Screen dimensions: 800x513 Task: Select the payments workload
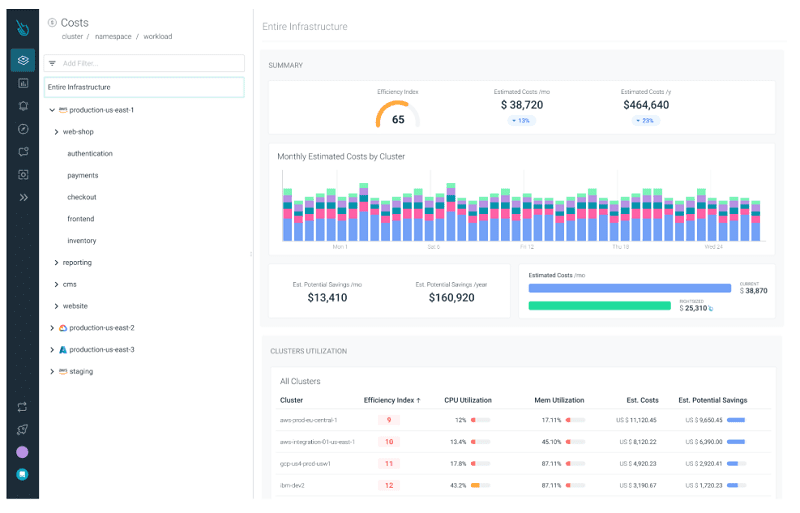point(83,176)
